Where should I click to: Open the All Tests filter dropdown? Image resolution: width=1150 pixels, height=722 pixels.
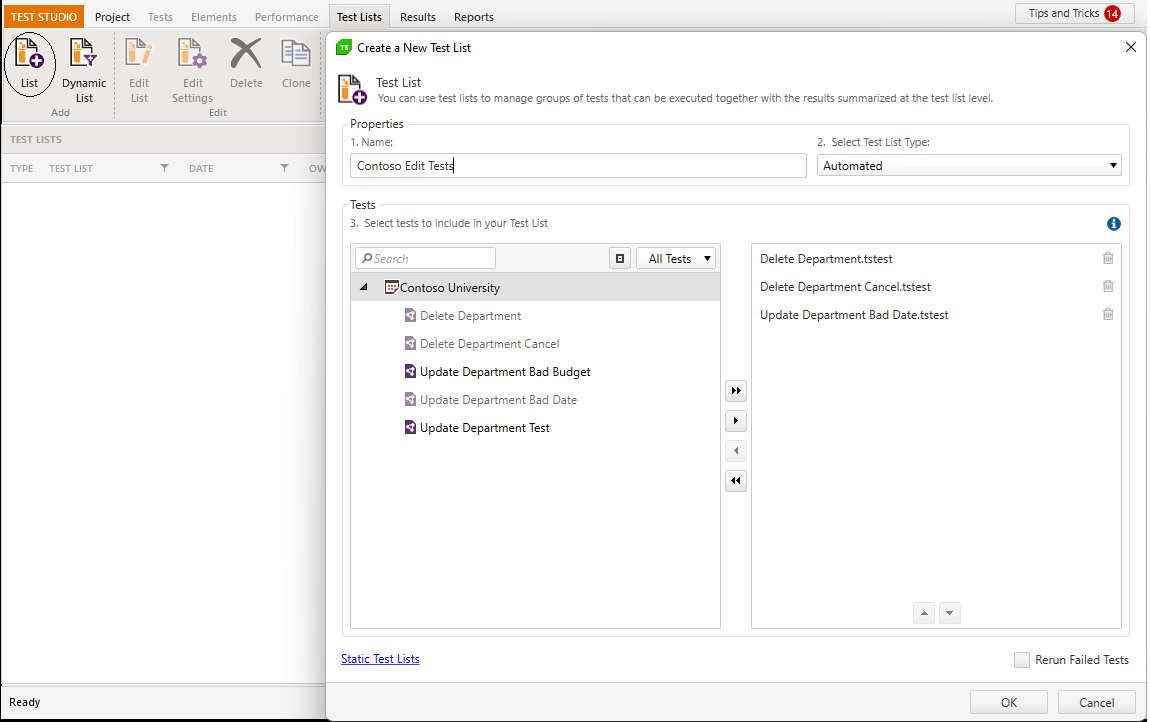(675, 258)
